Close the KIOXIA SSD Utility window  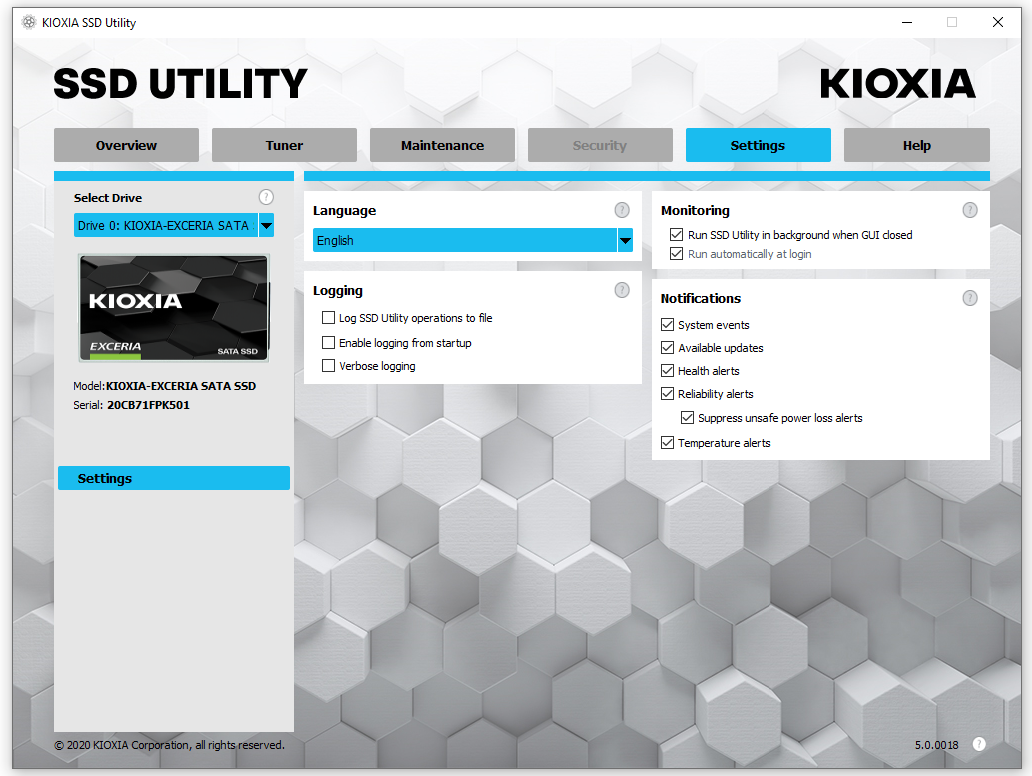click(998, 22)
